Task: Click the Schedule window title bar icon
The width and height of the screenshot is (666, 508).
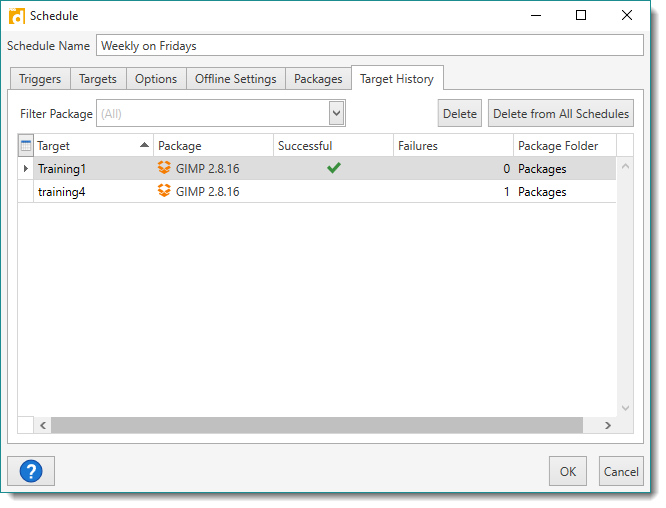Action: coord(16,16)
